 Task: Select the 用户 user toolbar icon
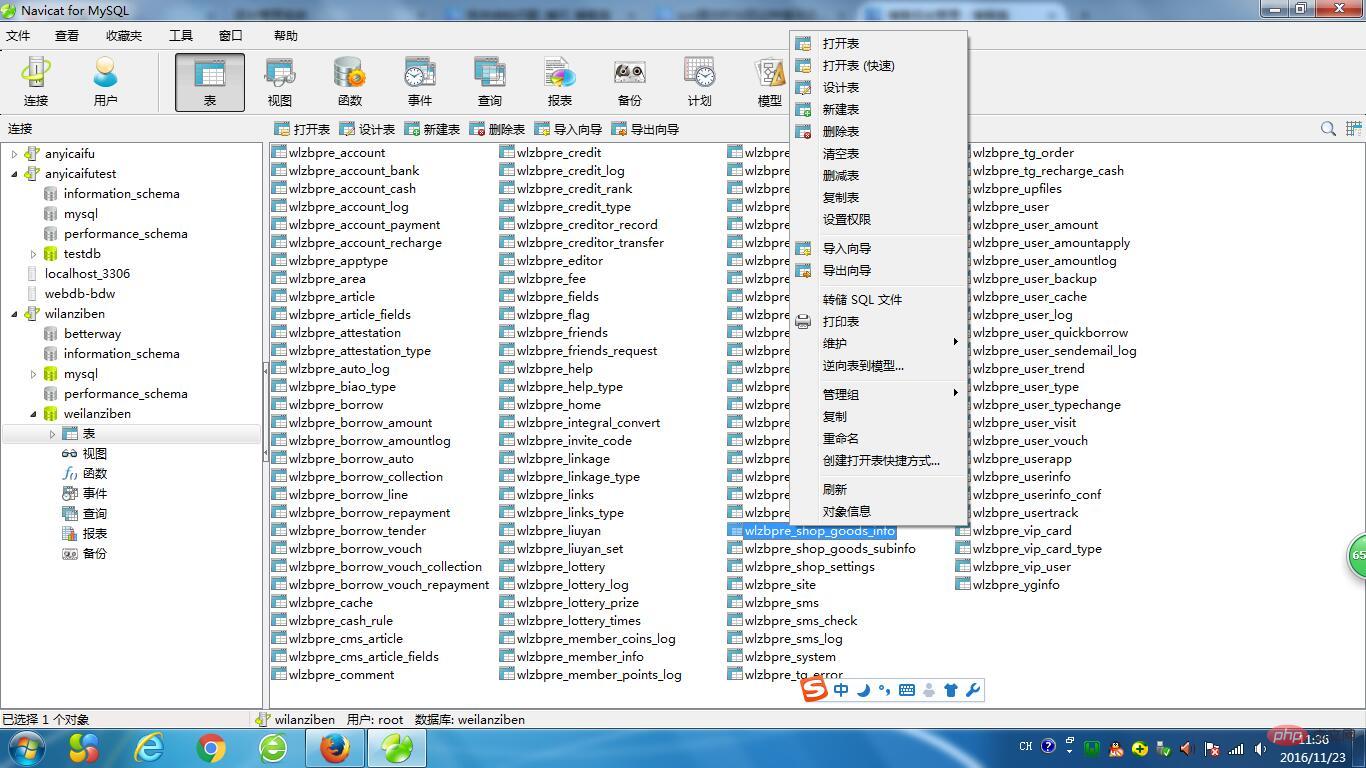[105, 81]
